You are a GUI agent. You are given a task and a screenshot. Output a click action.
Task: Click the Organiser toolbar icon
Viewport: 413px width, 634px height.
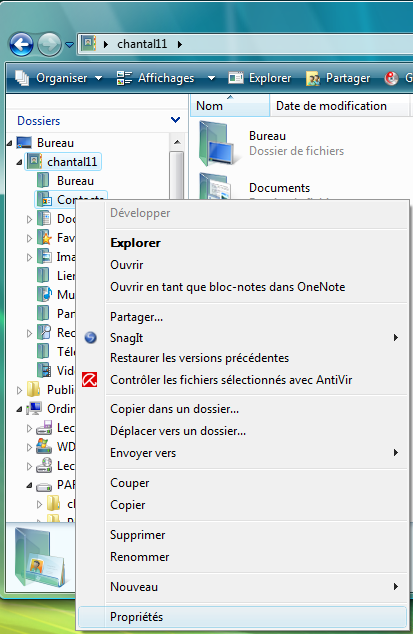[22, 78]
